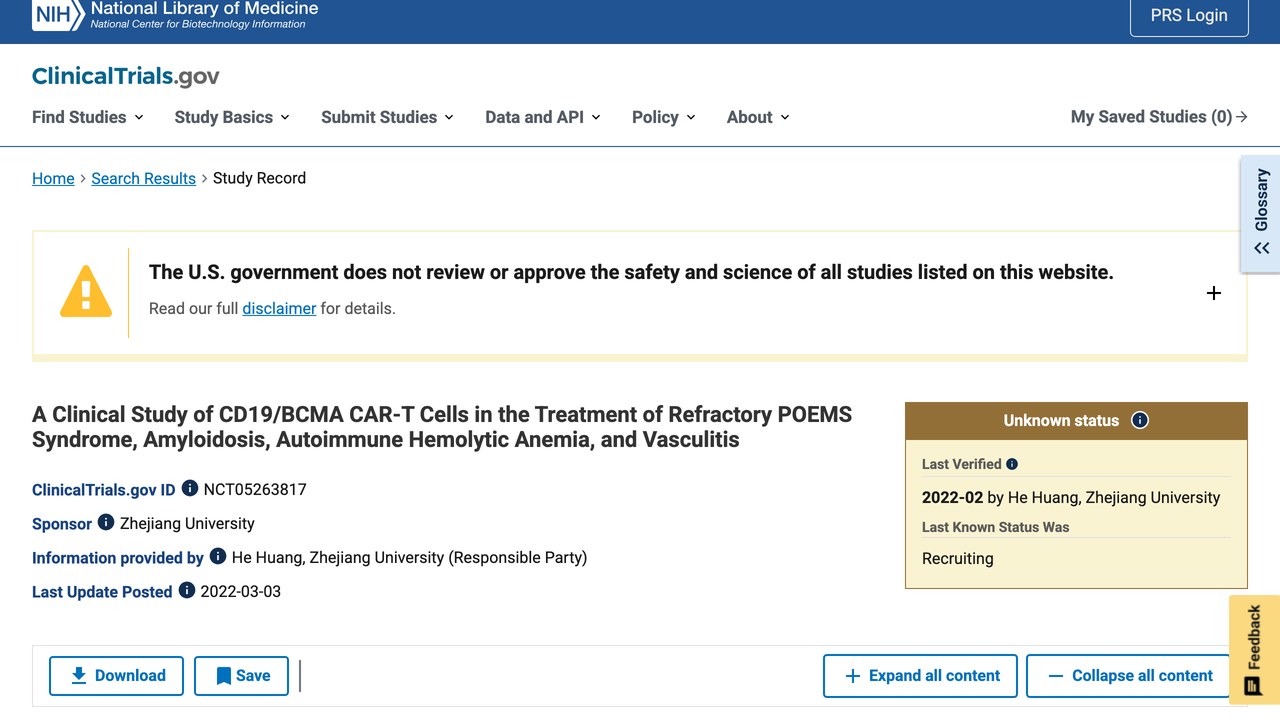Click the yellow warning triangle icon
The width and height of the screenshot is (1280, 720).
tap(86, 292)
